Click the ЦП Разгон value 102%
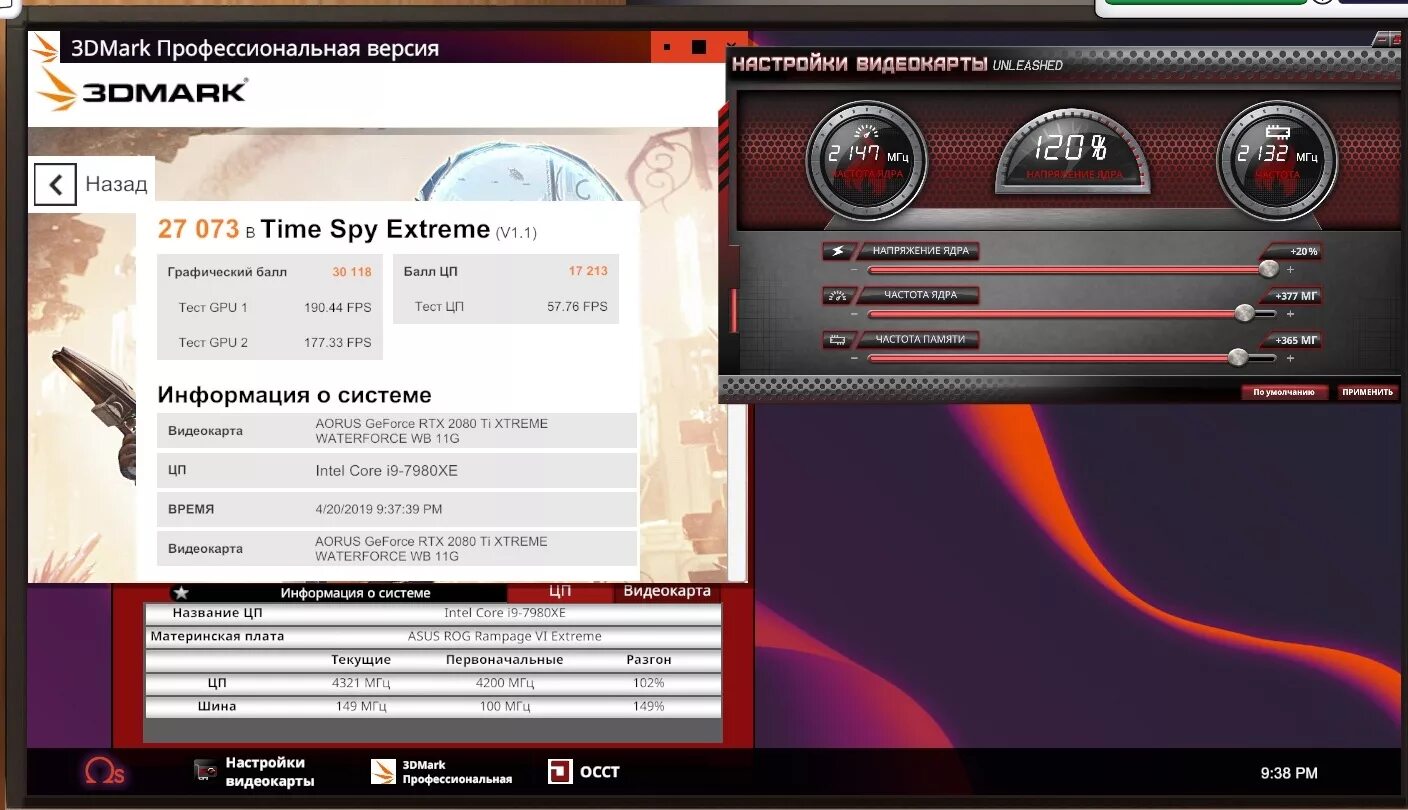This screenshot has width=1408, height=810. tap(648, 683)
